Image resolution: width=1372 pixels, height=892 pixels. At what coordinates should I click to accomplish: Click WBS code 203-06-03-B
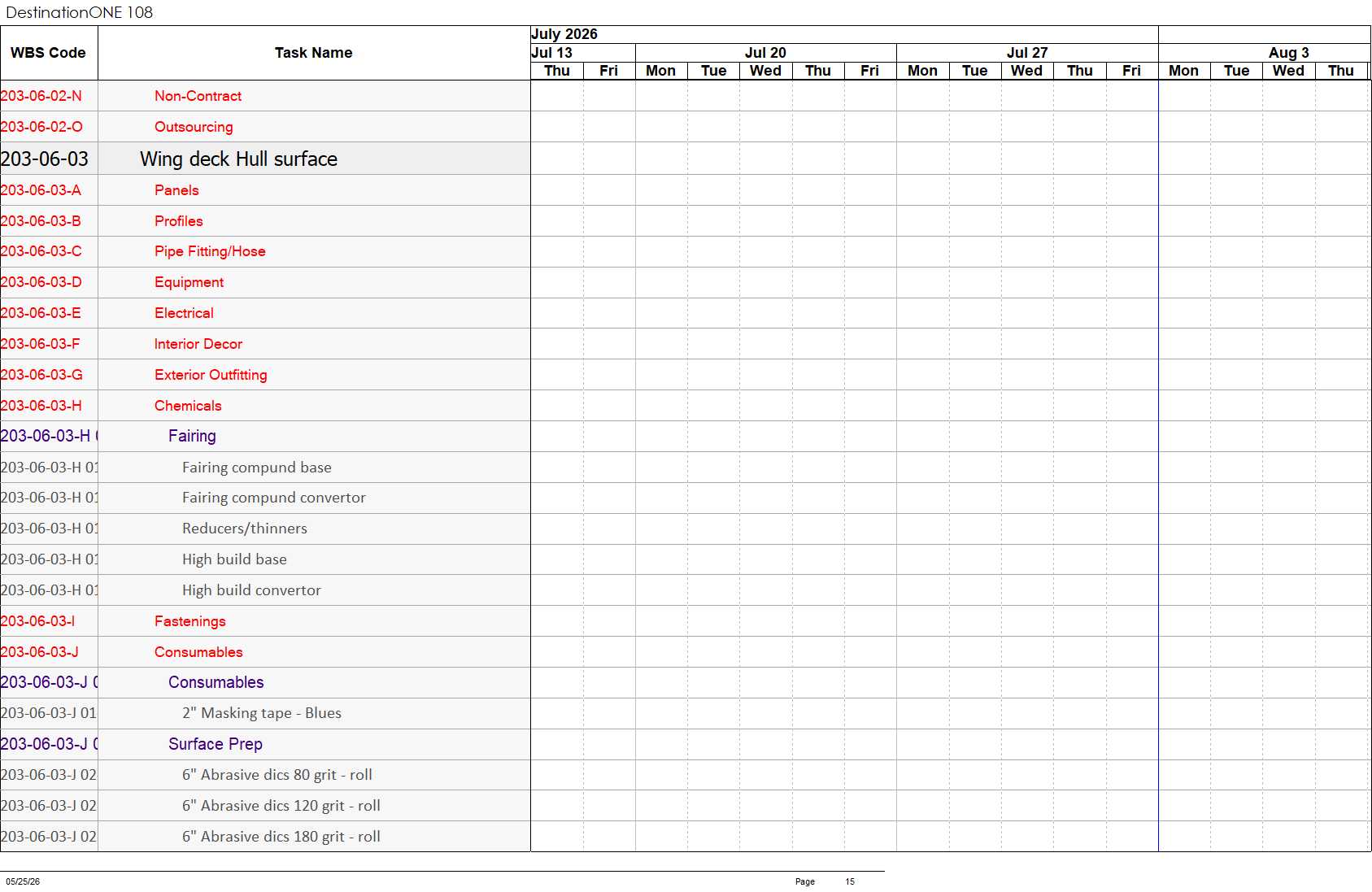pyautogui.click(x=41, y=221)
